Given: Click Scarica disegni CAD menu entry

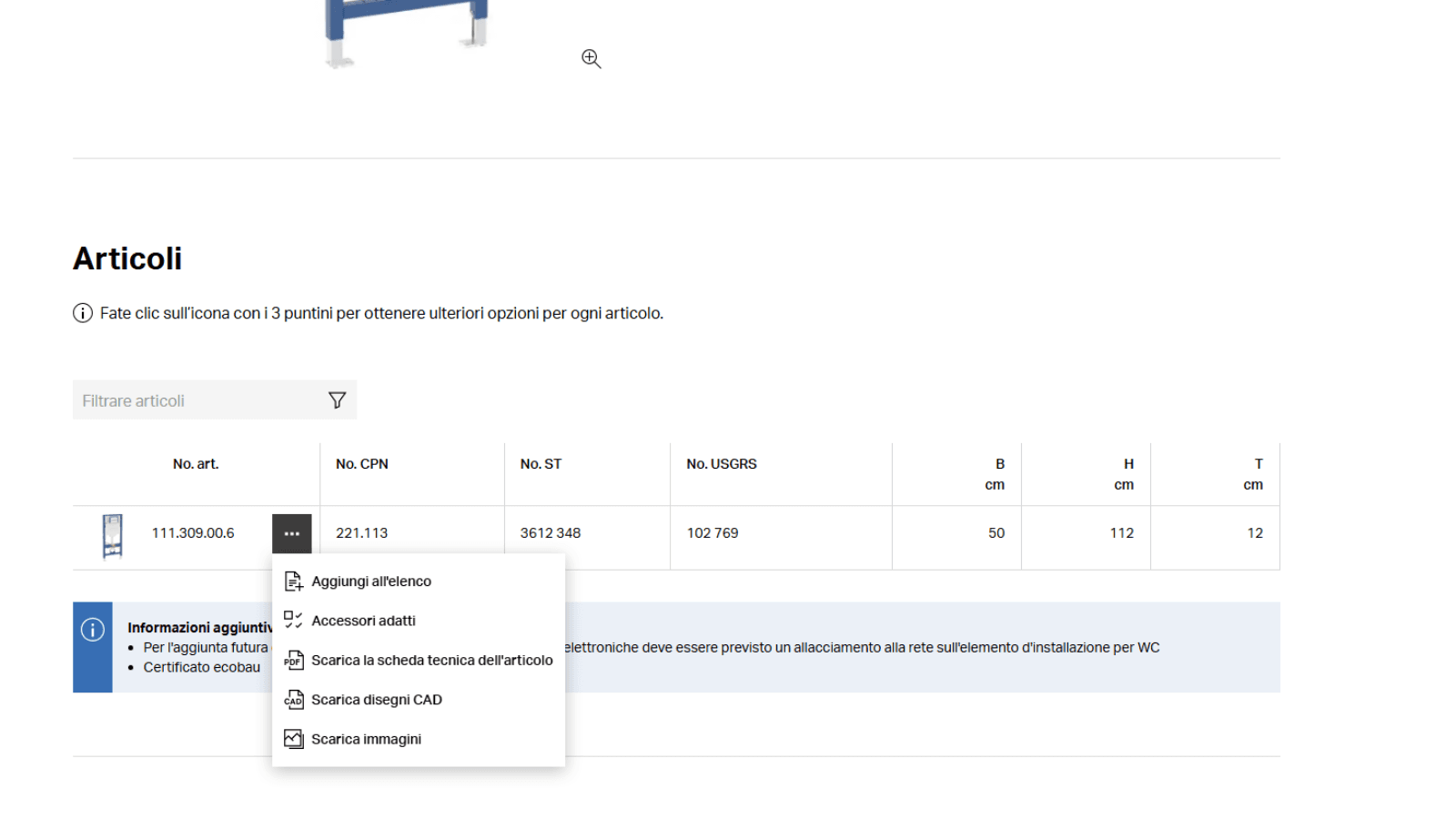Looking at the screenshot, I should tap(377, 699).
